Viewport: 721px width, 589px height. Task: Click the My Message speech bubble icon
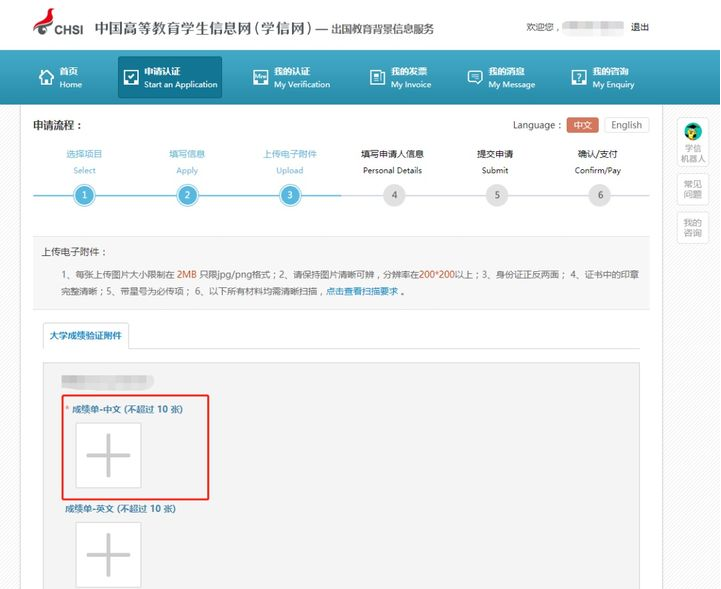point(475,77)
